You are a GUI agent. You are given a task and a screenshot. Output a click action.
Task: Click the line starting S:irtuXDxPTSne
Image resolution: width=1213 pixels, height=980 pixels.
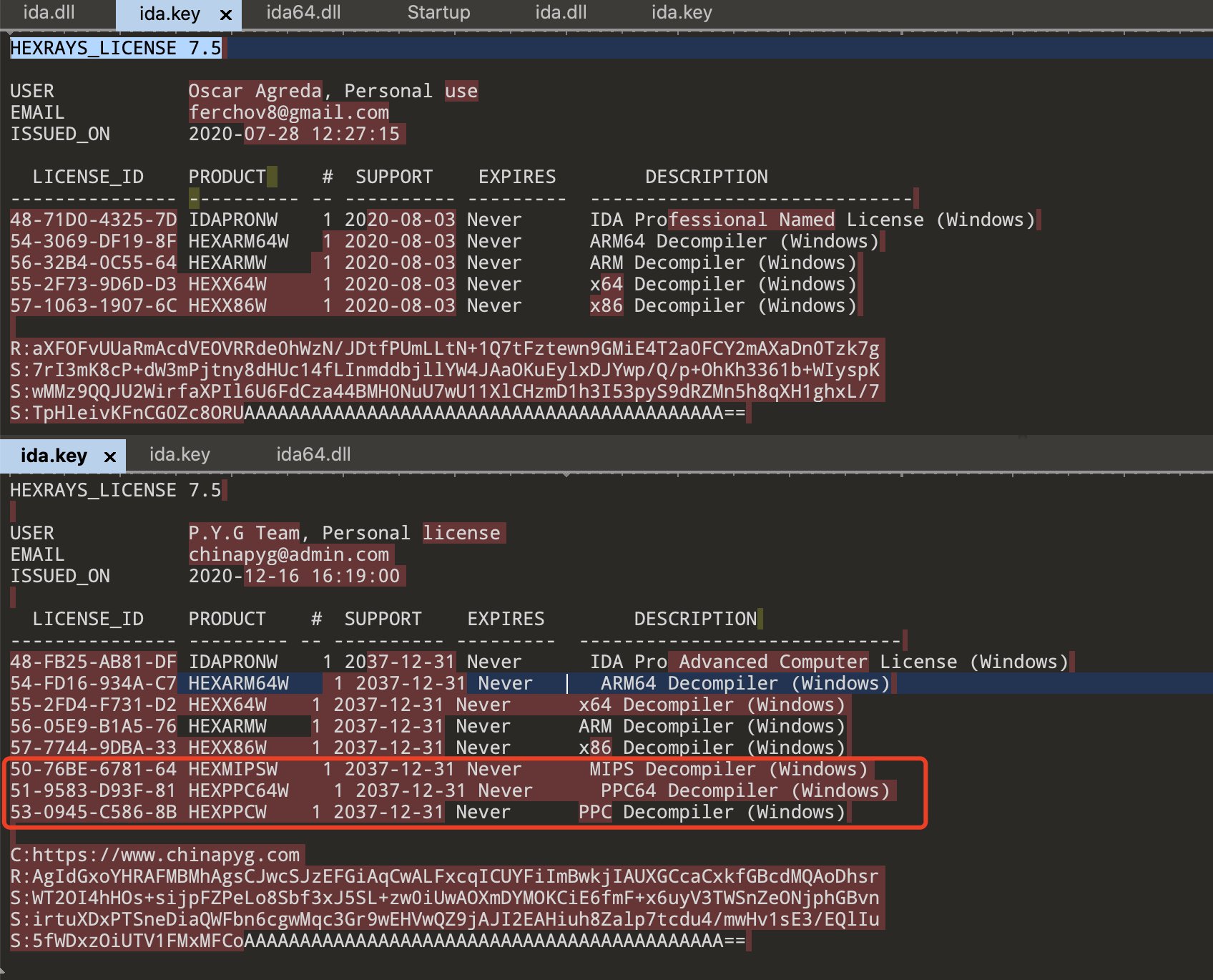pyautogui.click(x=445, y=919)
